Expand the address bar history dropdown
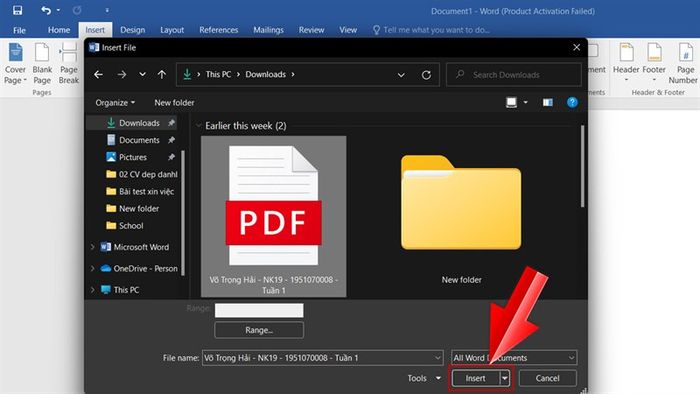This screenshot has height=394, width=700. point(401,75)
